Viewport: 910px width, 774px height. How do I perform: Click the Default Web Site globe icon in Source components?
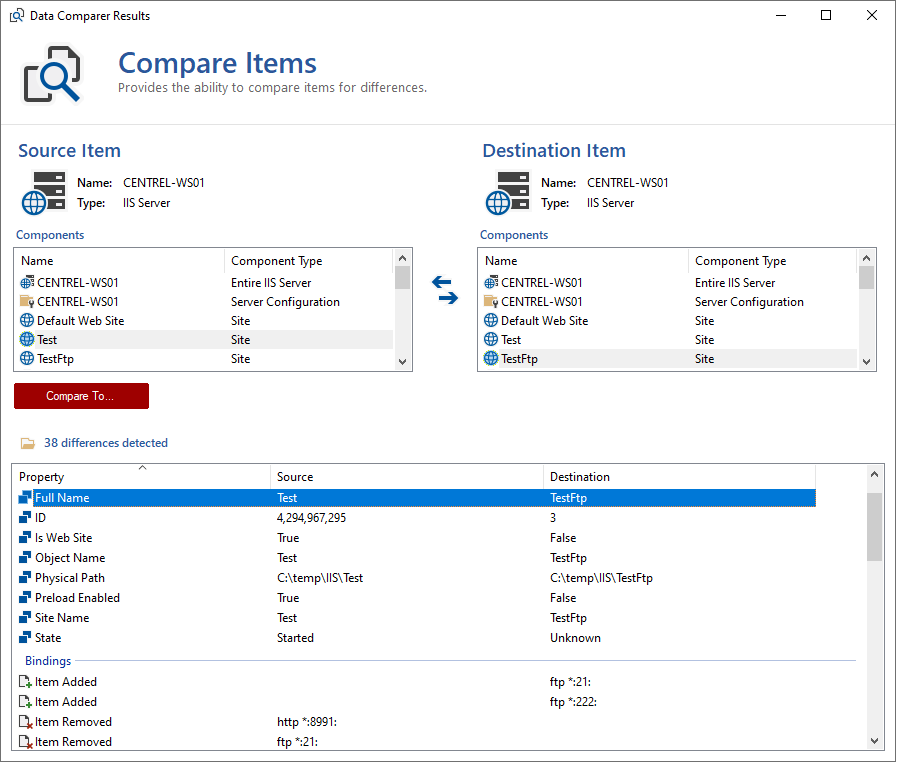click(27, 321)
